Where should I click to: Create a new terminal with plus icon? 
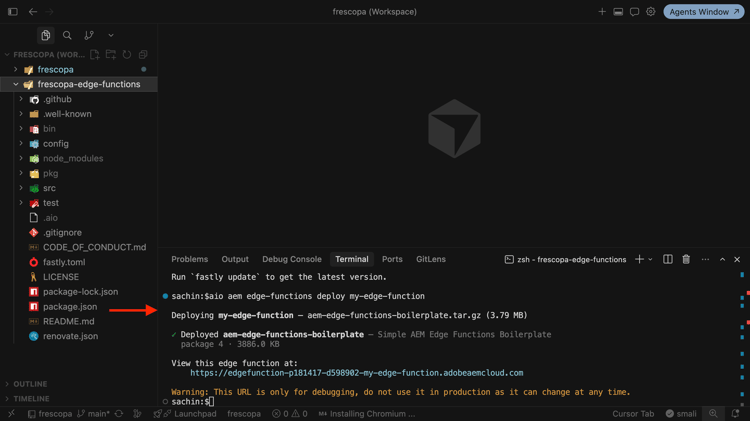click(x=639, y=259)
